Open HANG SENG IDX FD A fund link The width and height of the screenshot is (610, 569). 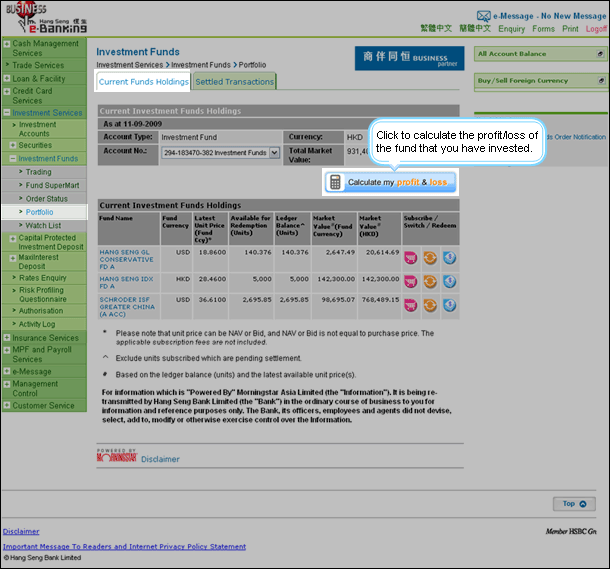click(x=126, y=282)
